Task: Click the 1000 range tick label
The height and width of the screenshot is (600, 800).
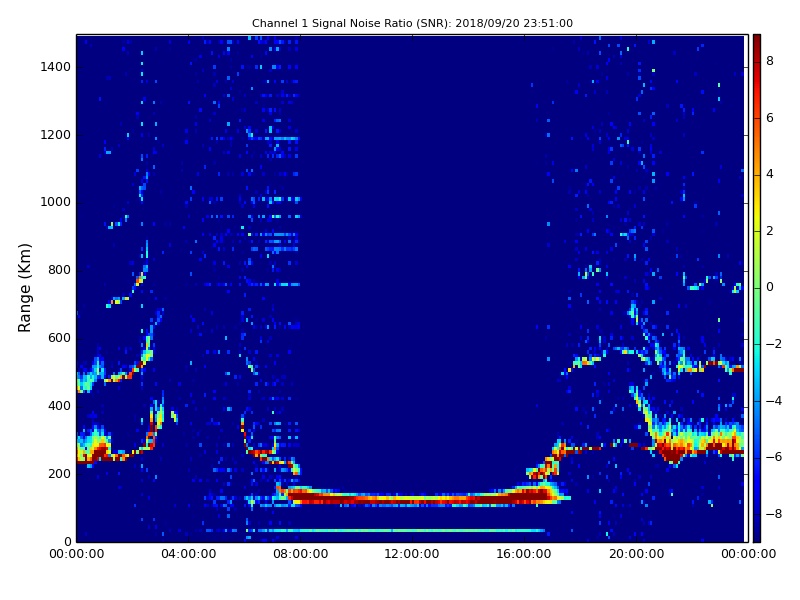Action: coord(56,202)
